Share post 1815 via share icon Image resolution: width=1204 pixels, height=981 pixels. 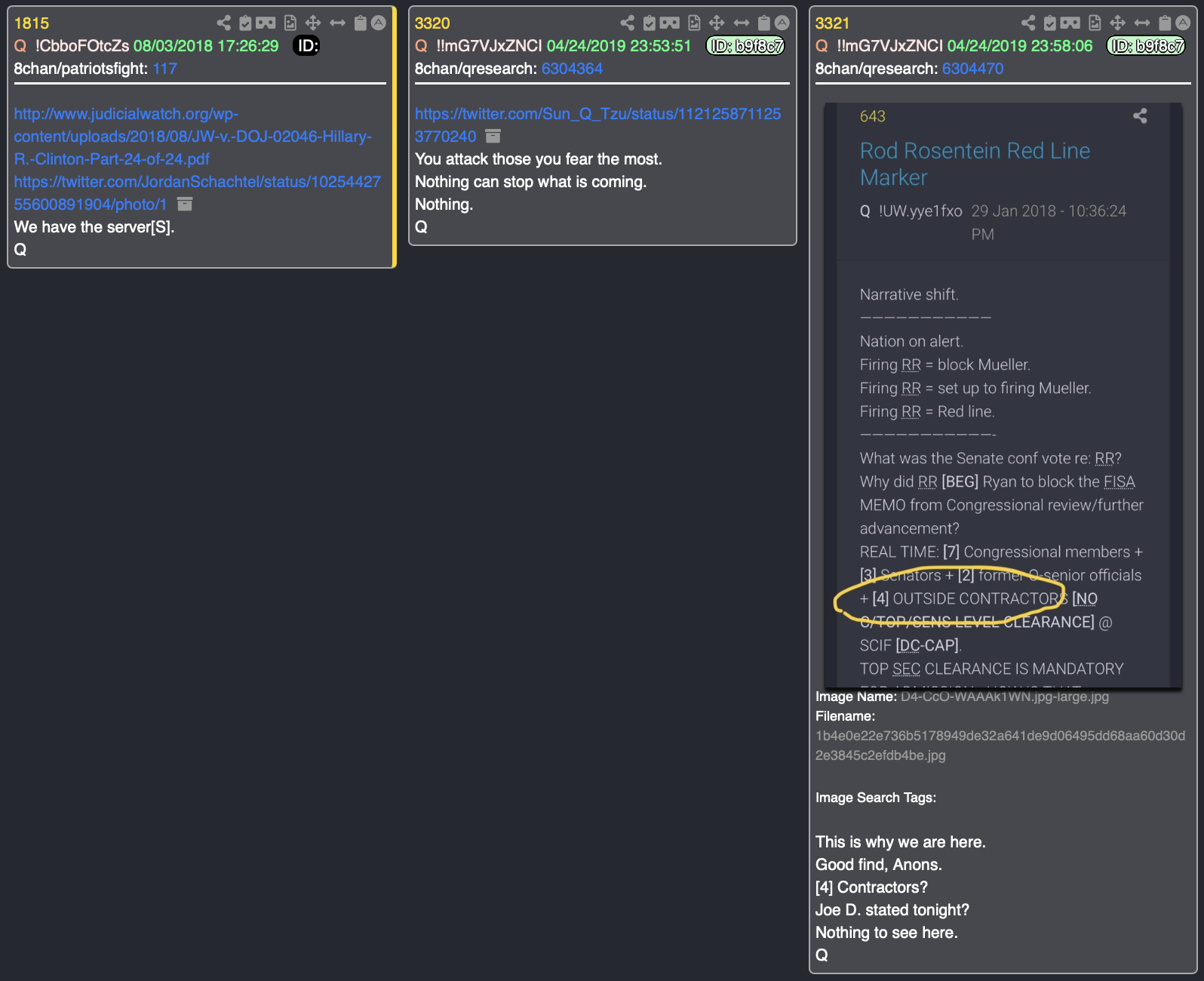(x=224, y=23)
